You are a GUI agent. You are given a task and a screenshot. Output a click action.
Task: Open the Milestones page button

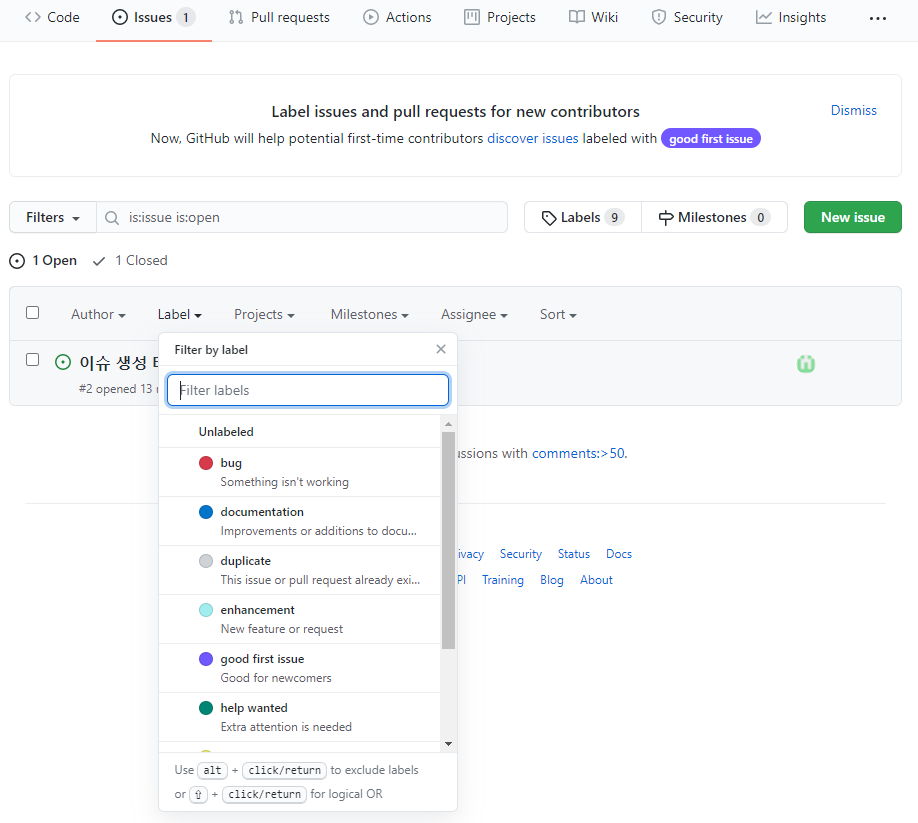714,217
